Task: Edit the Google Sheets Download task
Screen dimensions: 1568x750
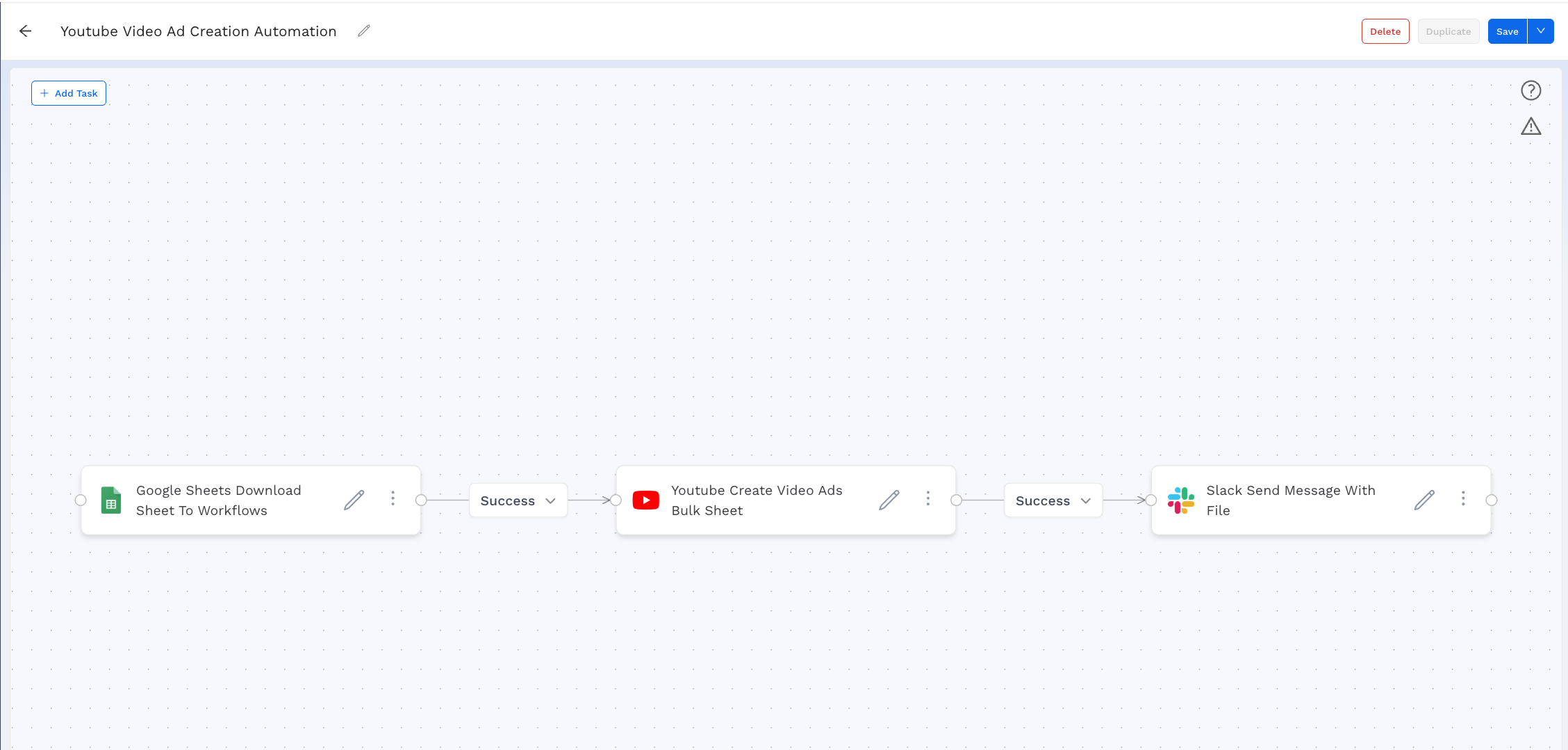Action: 354,500
